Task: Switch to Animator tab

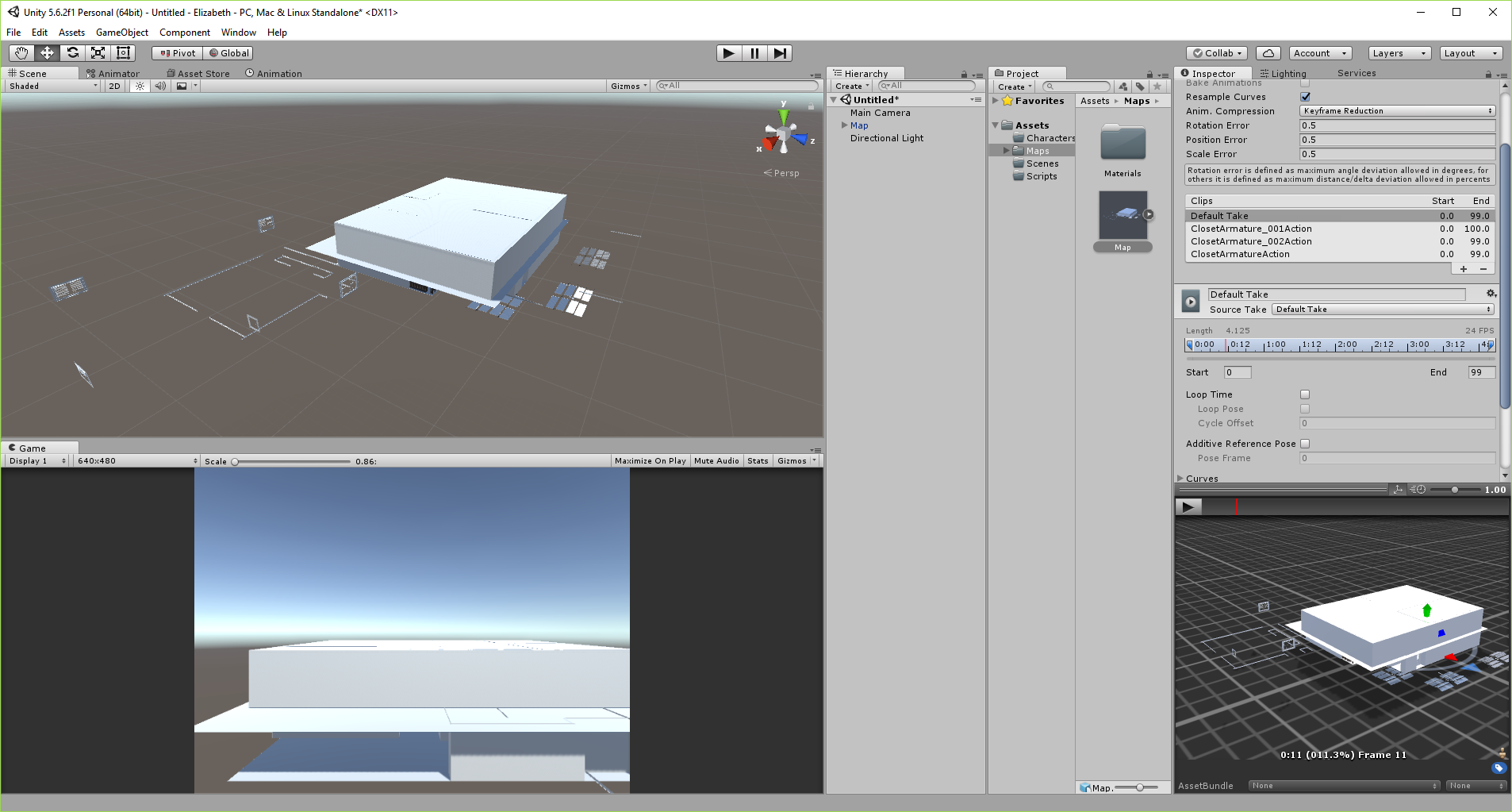Action: coord(113,74)
